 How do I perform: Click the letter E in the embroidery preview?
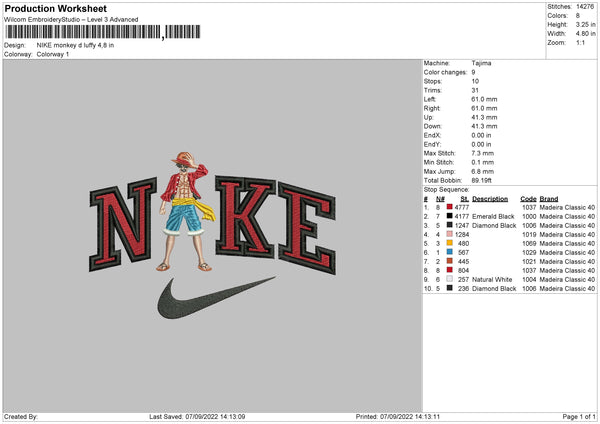(307, 228)
